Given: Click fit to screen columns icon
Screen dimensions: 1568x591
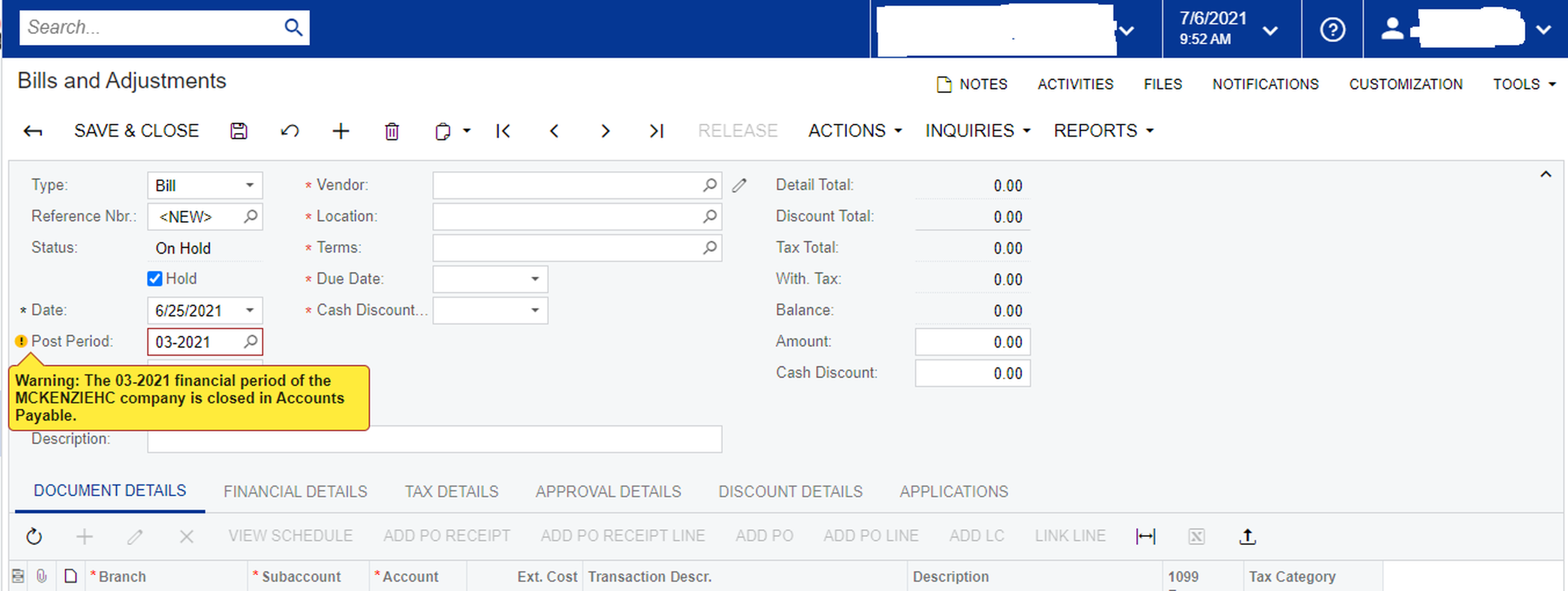Looking at the screenshot, I should click(1145, 536).
